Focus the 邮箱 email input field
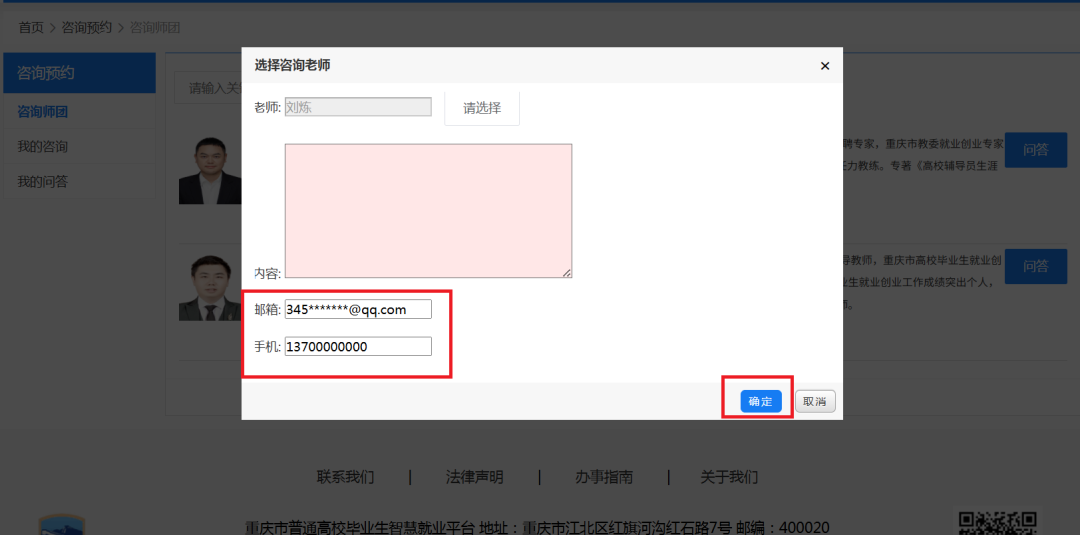Viewport: 1080px width, 535px height. (x=358, y=310)
